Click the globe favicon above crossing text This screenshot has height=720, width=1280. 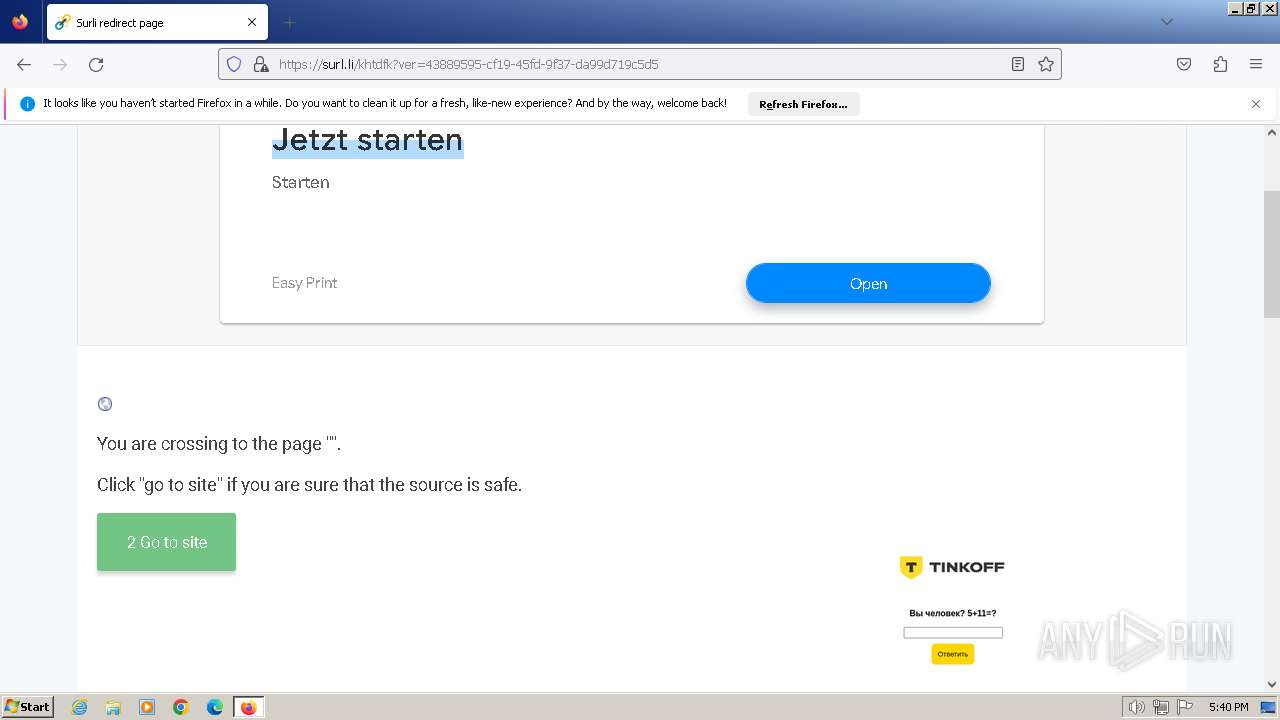pos(105,404)
